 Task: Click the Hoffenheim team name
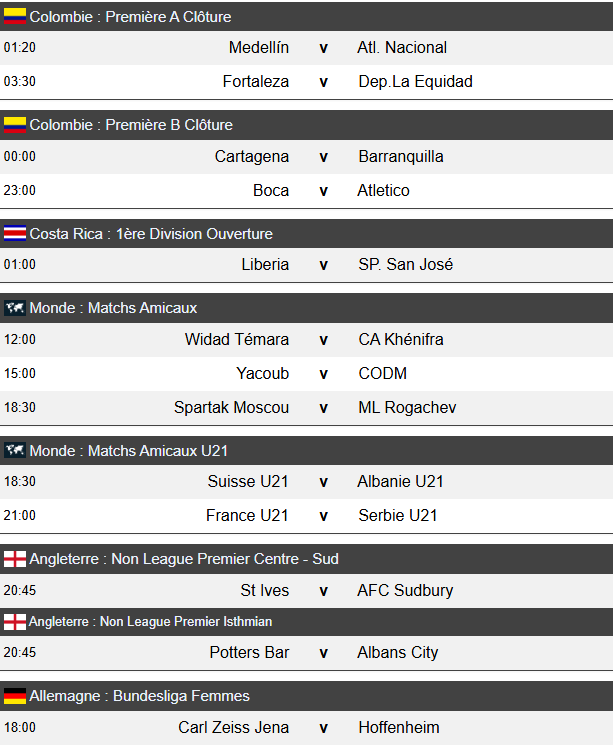coord(399,727)
